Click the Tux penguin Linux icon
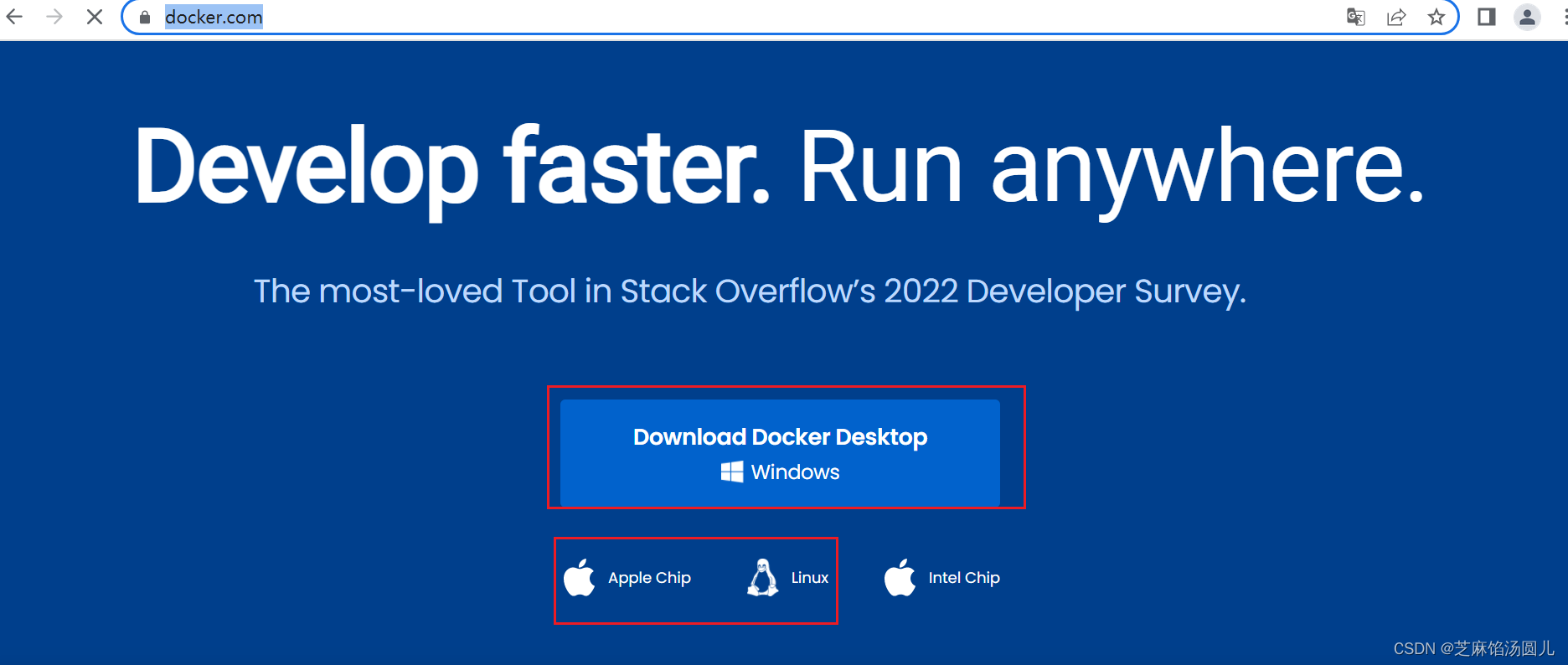 pos(762,578)
